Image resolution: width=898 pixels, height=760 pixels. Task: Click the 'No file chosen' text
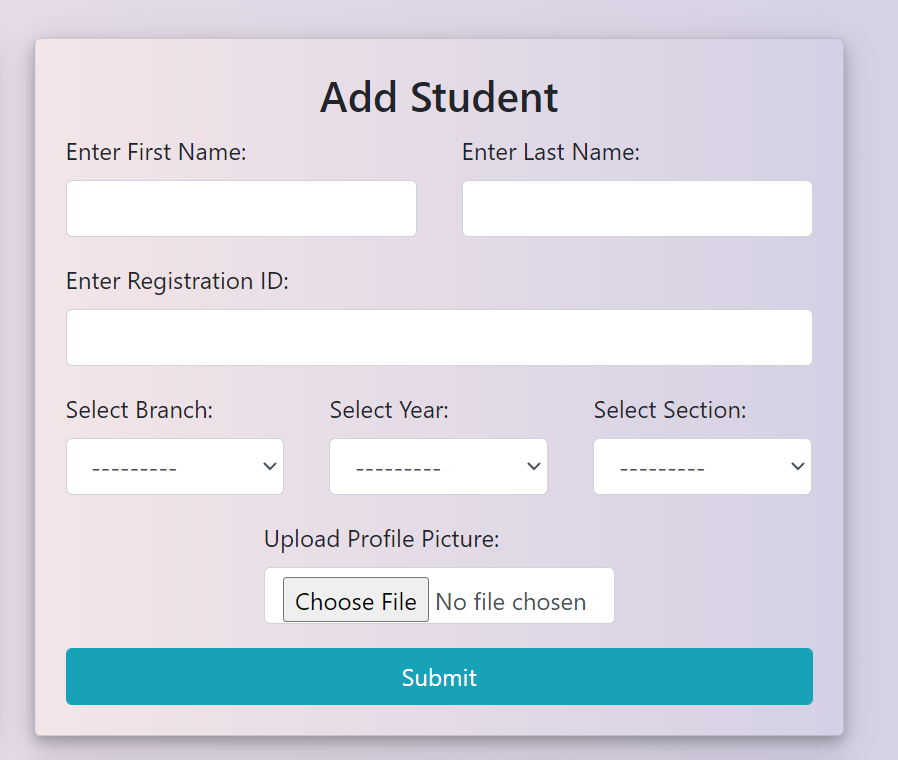coord(511,602)
